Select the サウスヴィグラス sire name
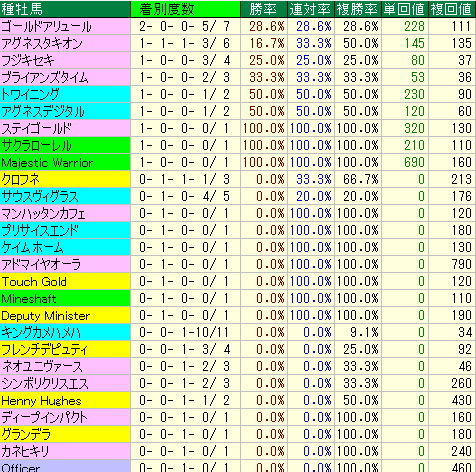Image resolution: width=476 pixels, height=472 pixels. pos(40,196)
